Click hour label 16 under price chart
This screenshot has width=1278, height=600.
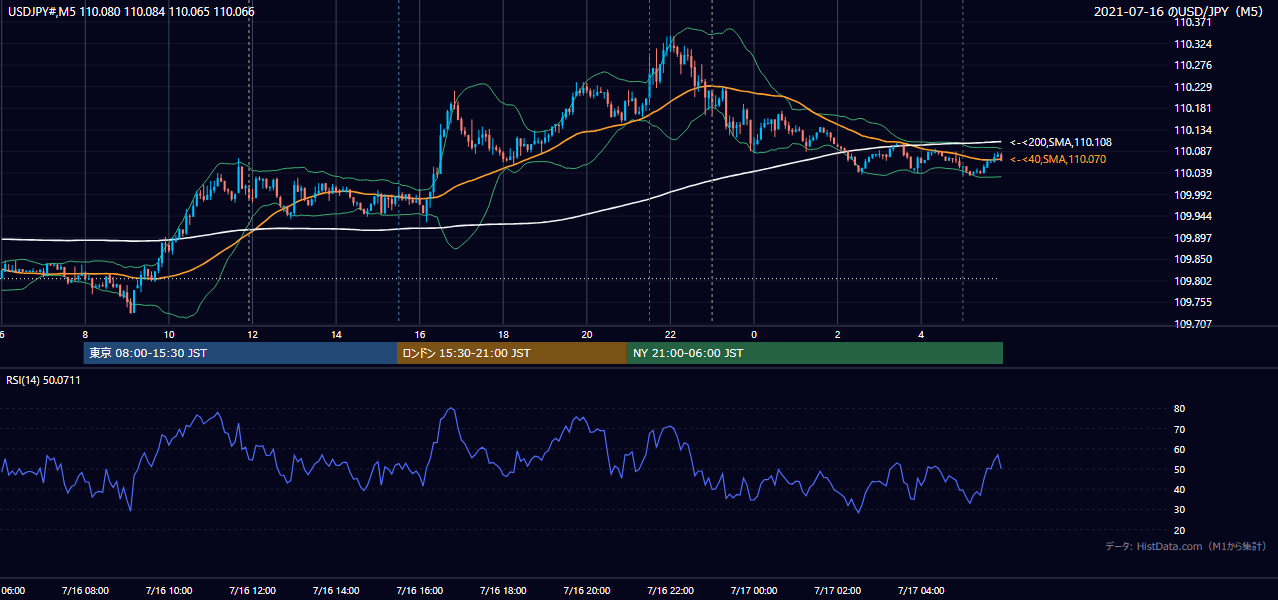(420, 335)
